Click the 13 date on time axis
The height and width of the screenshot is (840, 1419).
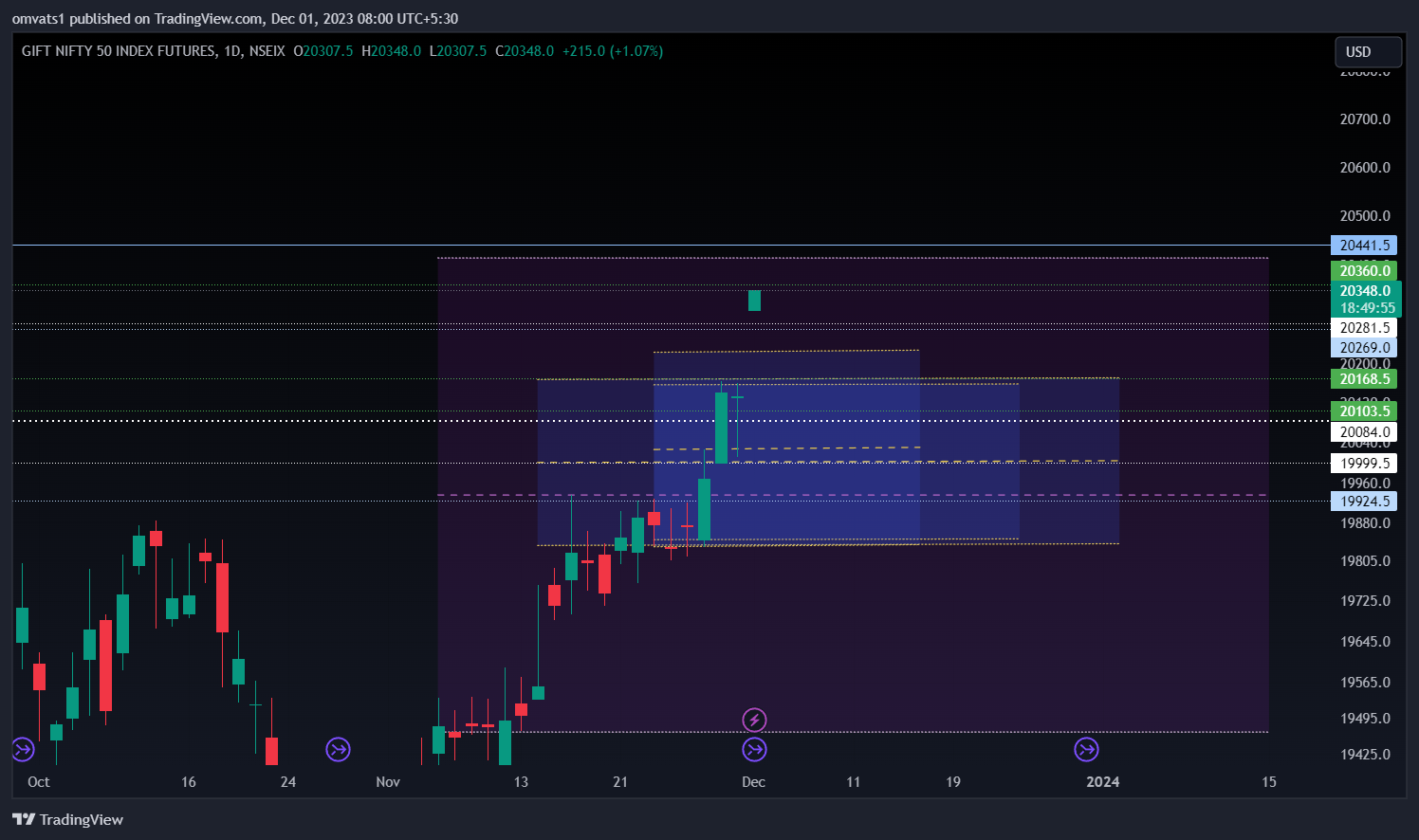click(x=521, y=782)
